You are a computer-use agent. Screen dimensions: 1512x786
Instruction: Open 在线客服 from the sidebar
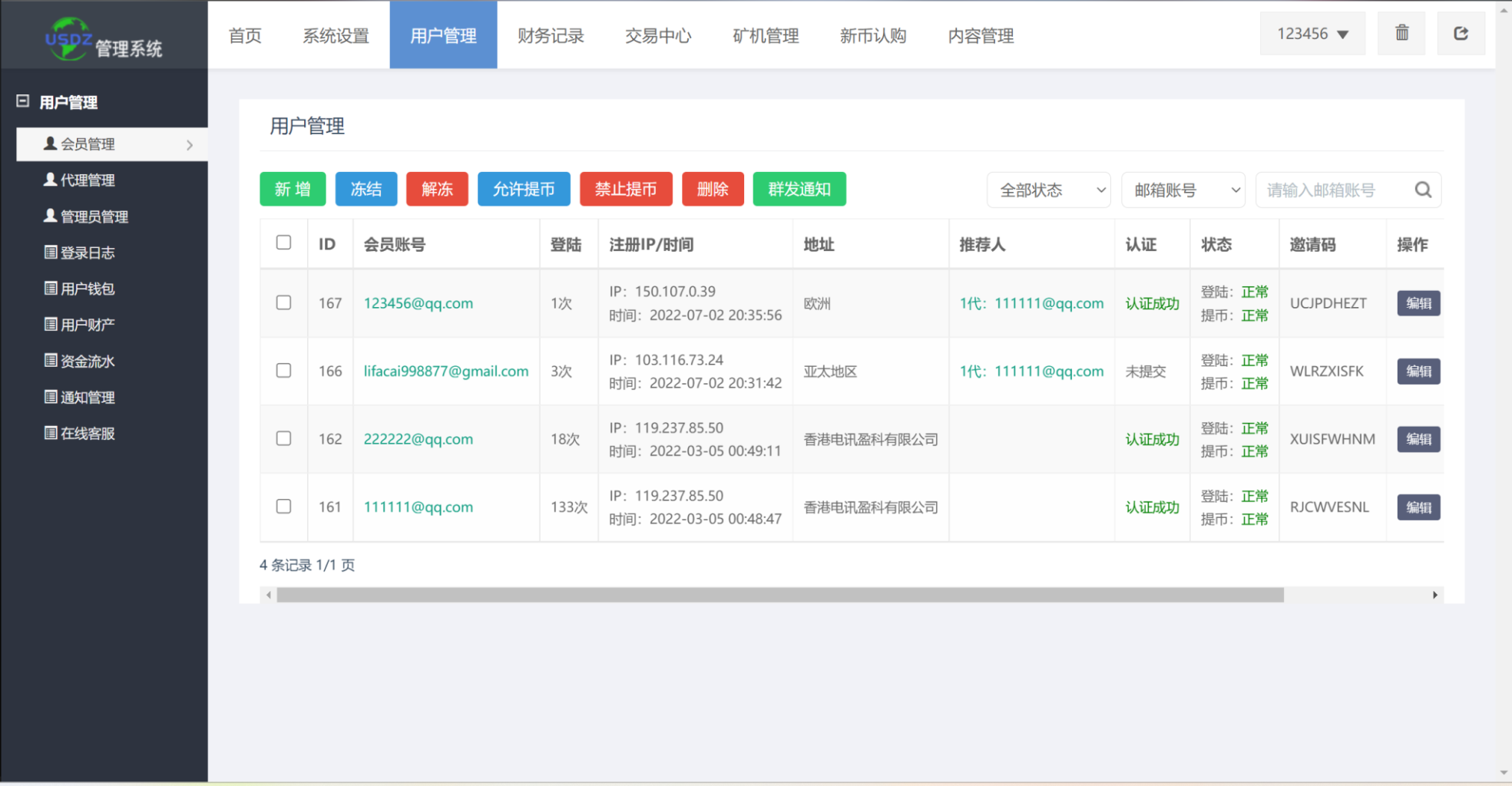(x=86, y=433)
